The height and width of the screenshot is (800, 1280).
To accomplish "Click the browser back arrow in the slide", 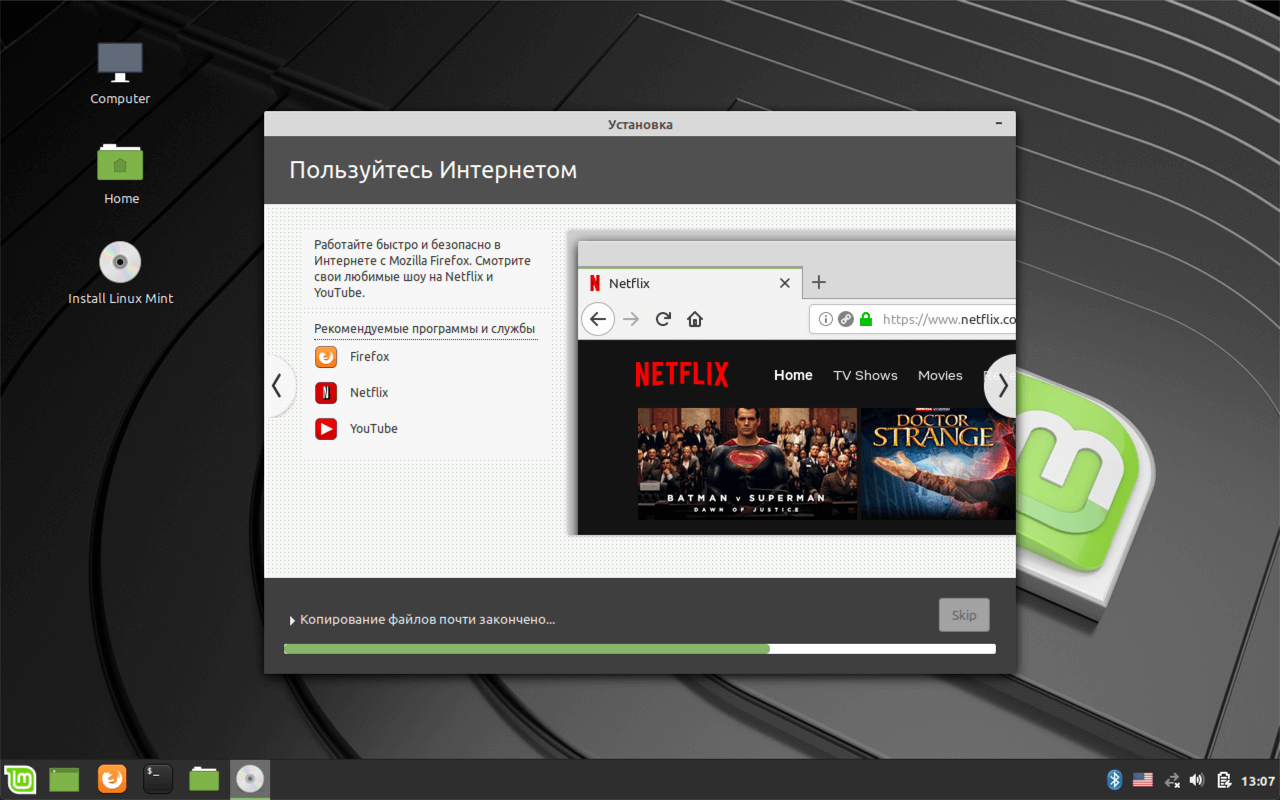I will pyautogui.click(x=597, y=319).
